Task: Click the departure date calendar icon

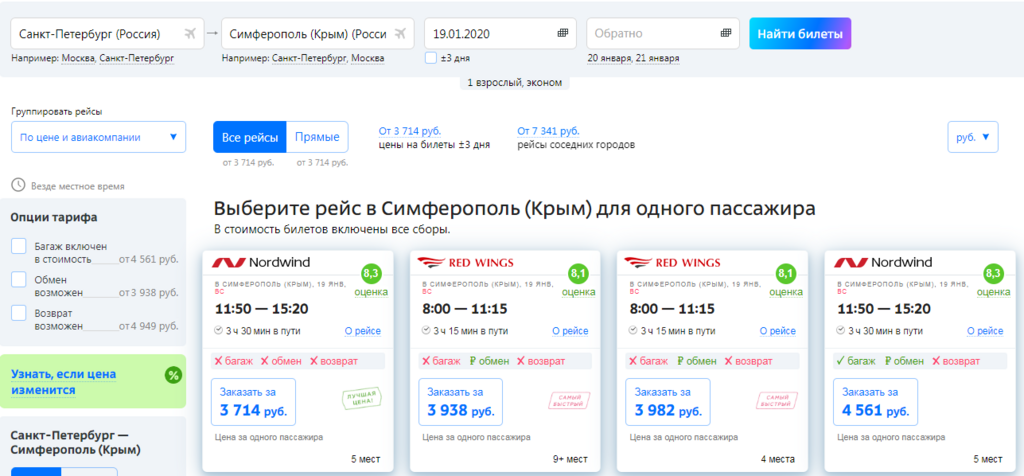Action: 563,34
